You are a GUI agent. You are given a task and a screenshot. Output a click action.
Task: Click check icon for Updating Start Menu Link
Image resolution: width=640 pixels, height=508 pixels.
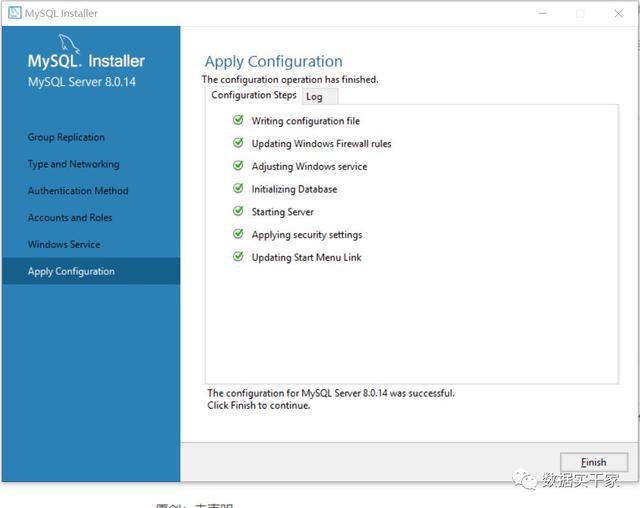click(238, 257)
